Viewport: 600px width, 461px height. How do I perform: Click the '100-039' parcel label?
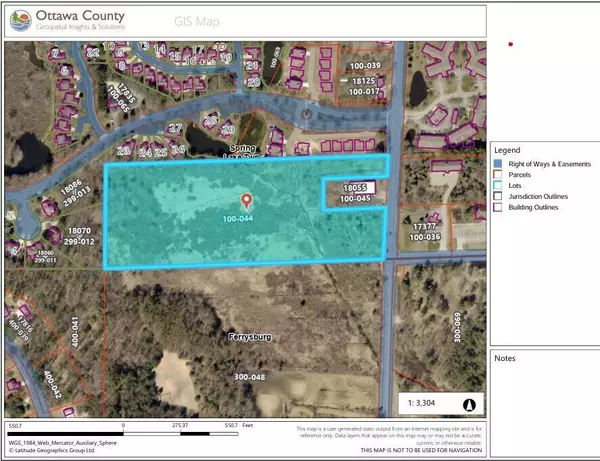click(365, 65)
